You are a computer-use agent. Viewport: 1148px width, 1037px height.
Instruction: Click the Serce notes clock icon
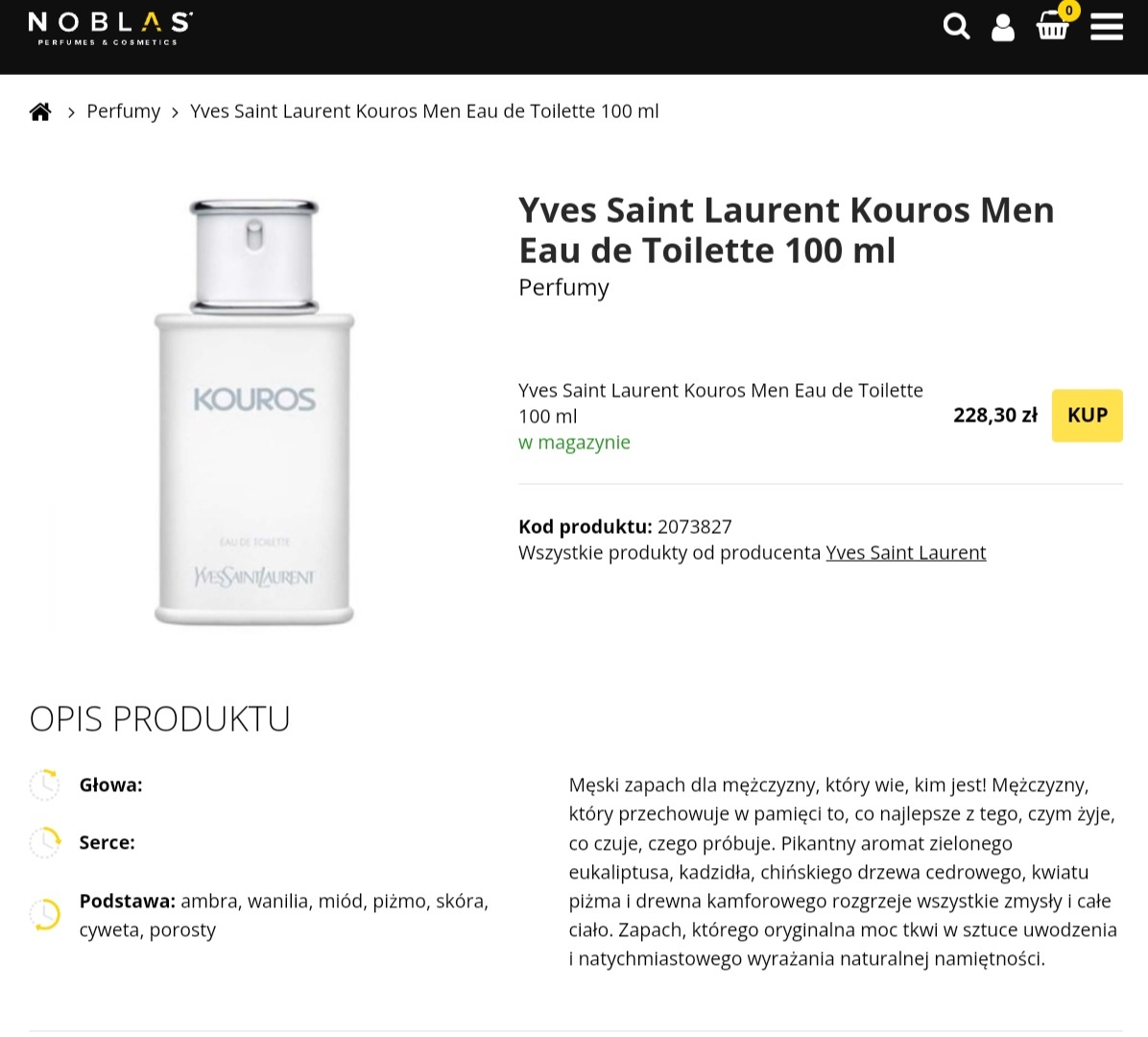pos(44,842)
